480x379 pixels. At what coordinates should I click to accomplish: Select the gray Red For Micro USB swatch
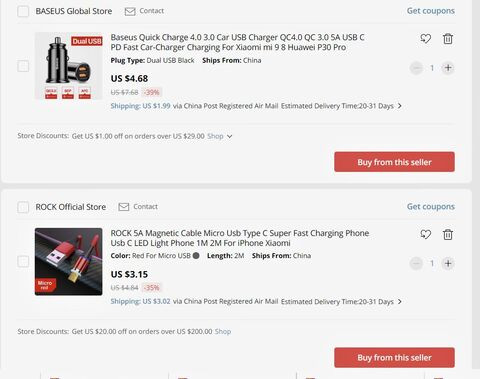(196, 256)
